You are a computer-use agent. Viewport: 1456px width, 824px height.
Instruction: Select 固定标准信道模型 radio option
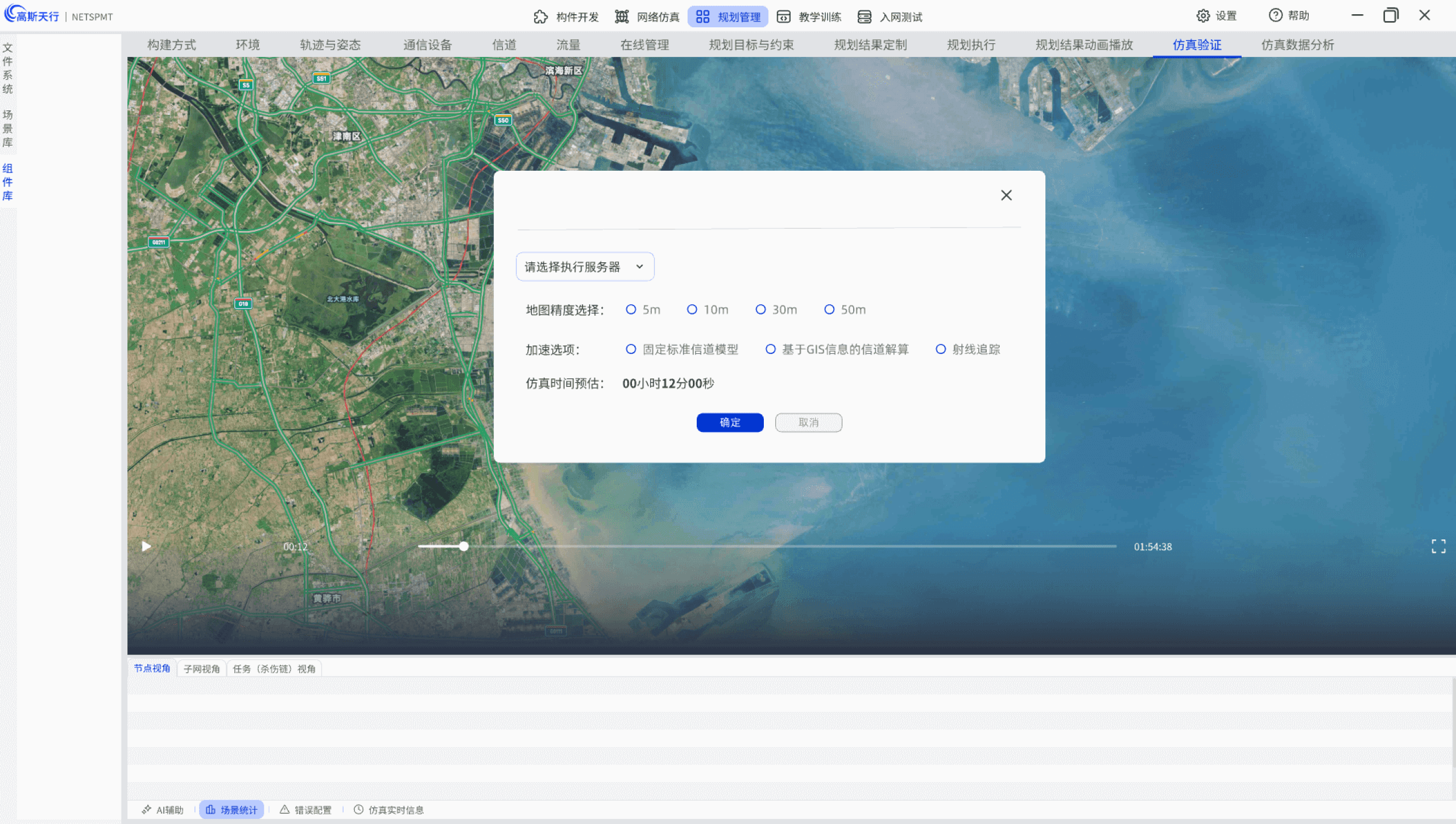click(x=631, y=349)
